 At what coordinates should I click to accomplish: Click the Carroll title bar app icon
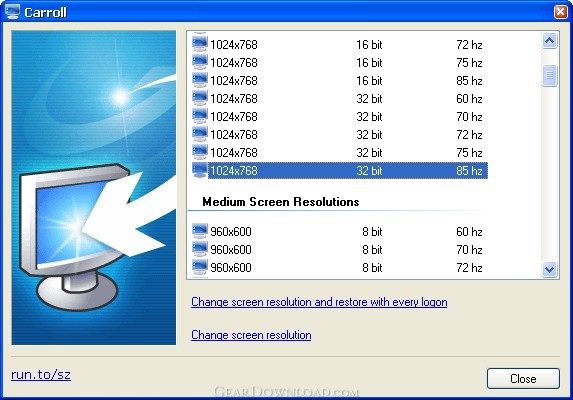tap(12, 12)
